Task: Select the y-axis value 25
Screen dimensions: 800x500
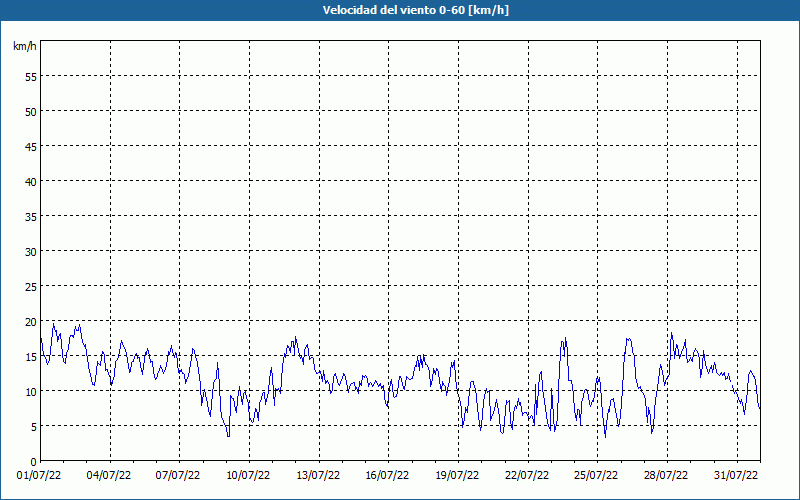Action: tap(31, 287)
